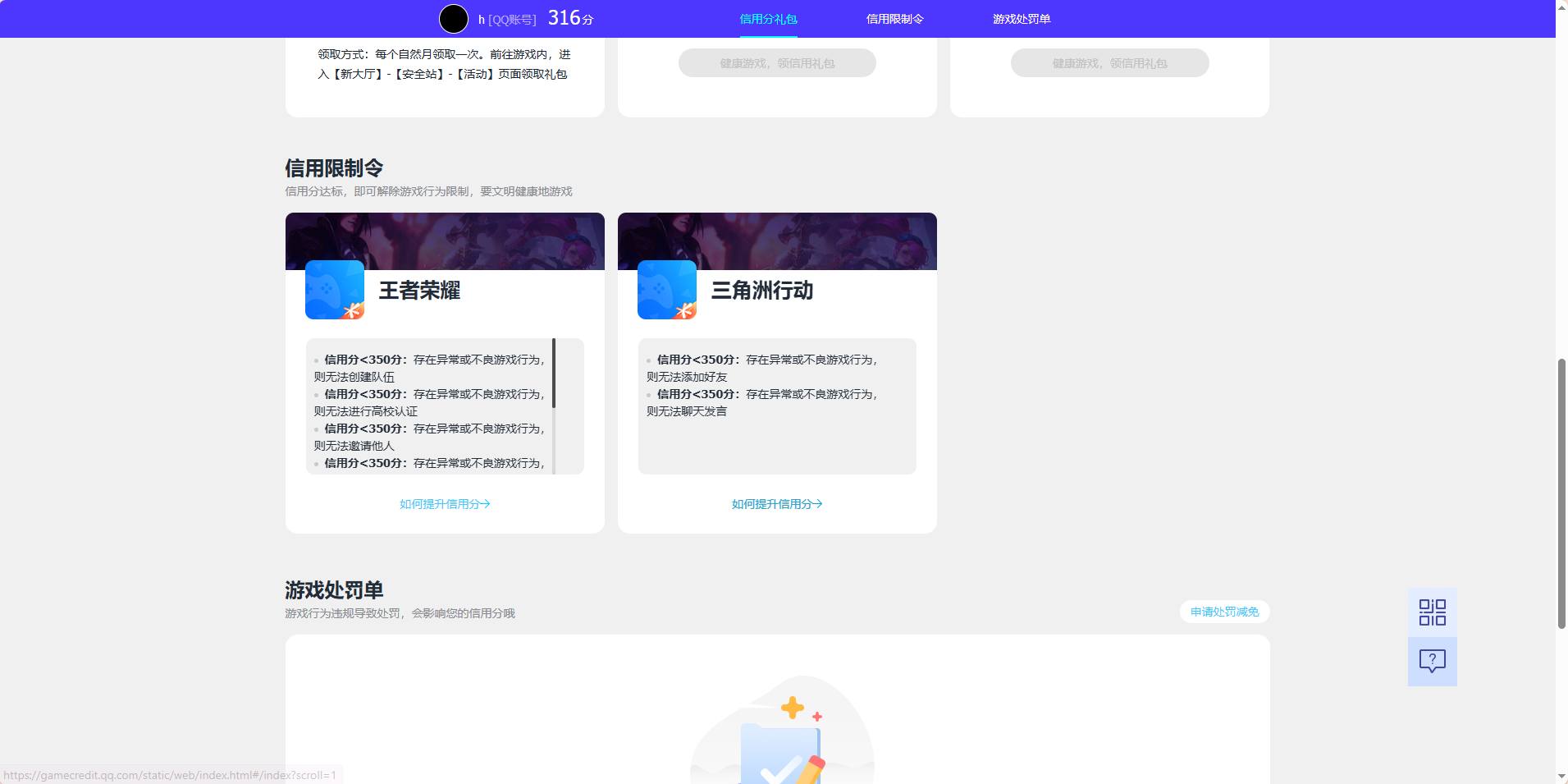Click the 王者荣耀 game icon
Screen dimensions: 1568x784
335,290
